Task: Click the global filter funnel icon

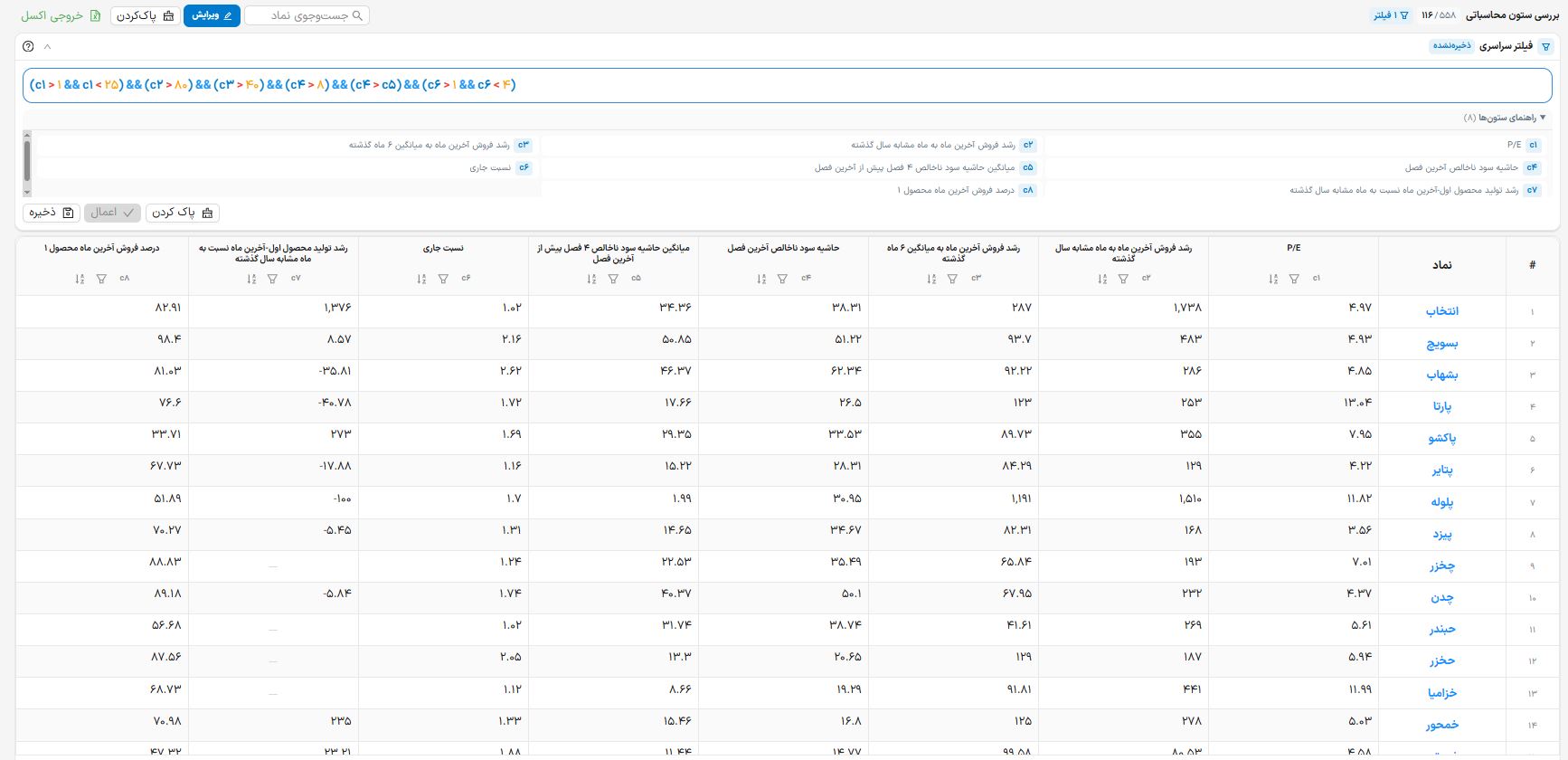Action: click(x=1545, y=46)
